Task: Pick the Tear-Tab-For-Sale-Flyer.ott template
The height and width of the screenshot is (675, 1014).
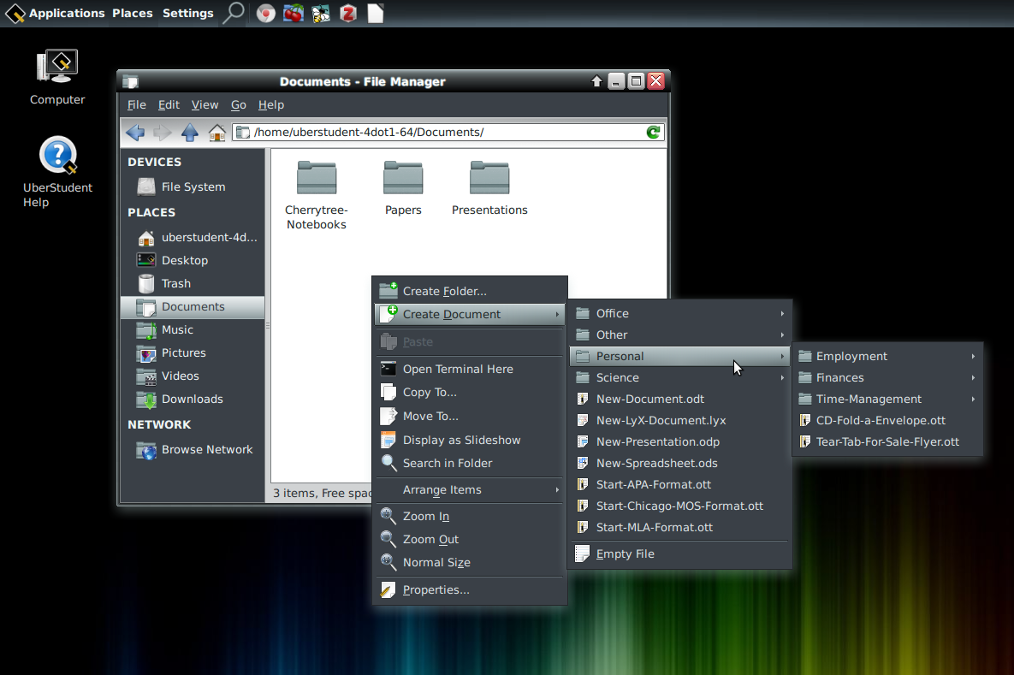Action: tap(886, 442)
